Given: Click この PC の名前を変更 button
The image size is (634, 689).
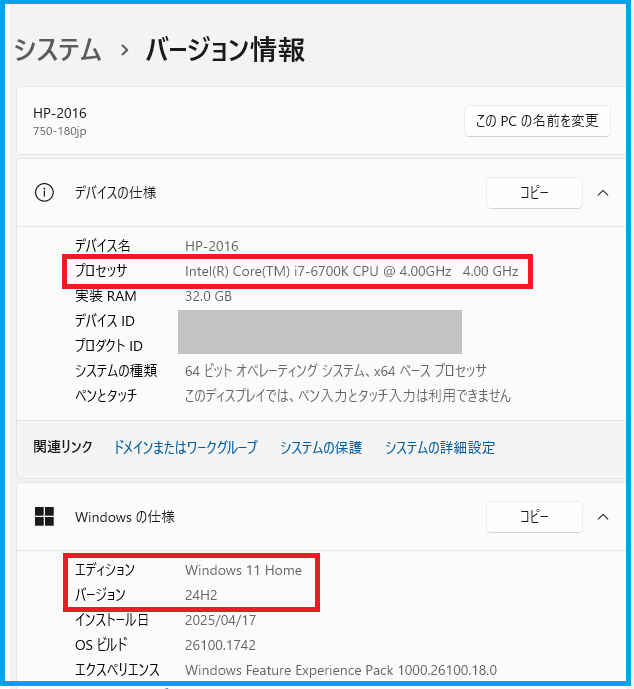Looking at the screenshot, I should pos(537,121).
